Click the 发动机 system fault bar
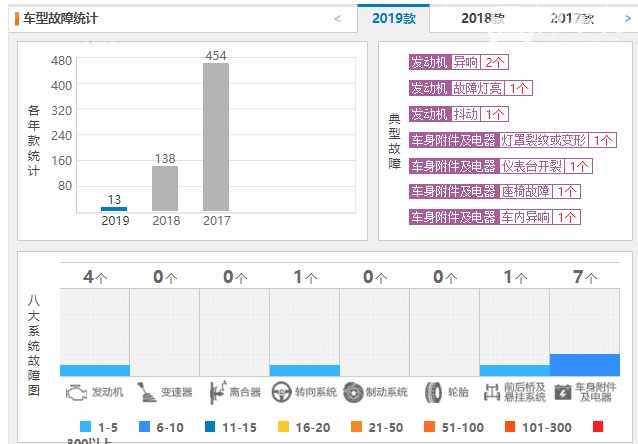Image resolution: width=638 pixels, height=444 pixels. [95, 370]
